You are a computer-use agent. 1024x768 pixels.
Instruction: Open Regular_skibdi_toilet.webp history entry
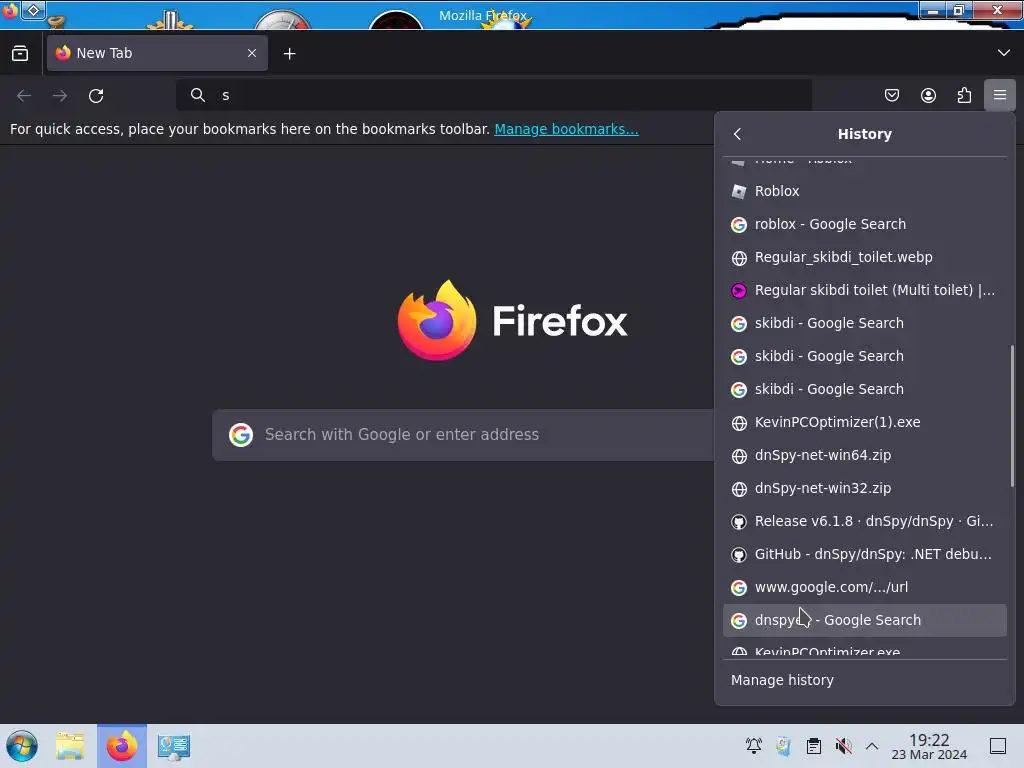pyautogui.click(x=865, y=257)
